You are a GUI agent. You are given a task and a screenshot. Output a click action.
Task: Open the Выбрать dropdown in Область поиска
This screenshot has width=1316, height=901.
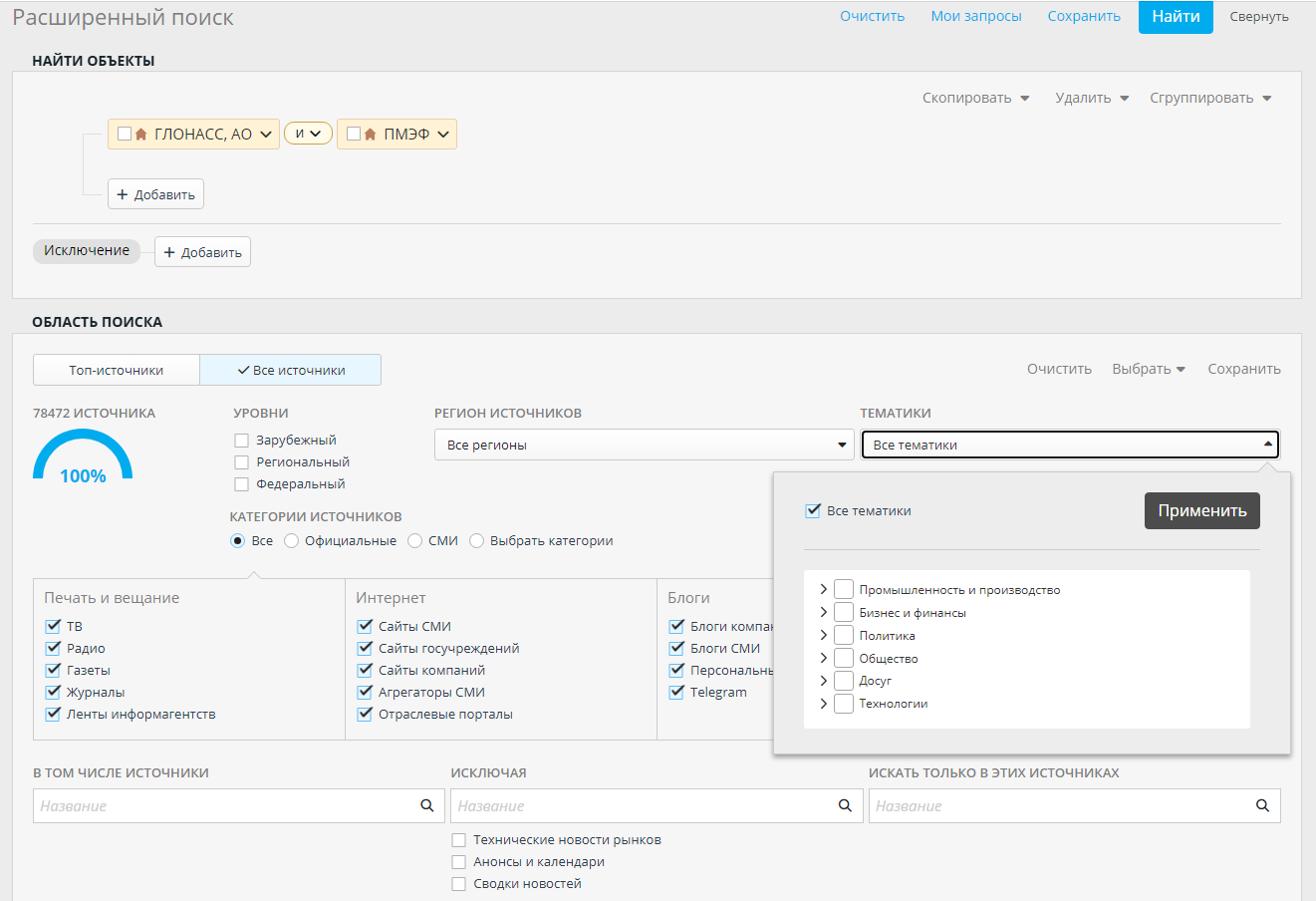[x=1149, y=369]
